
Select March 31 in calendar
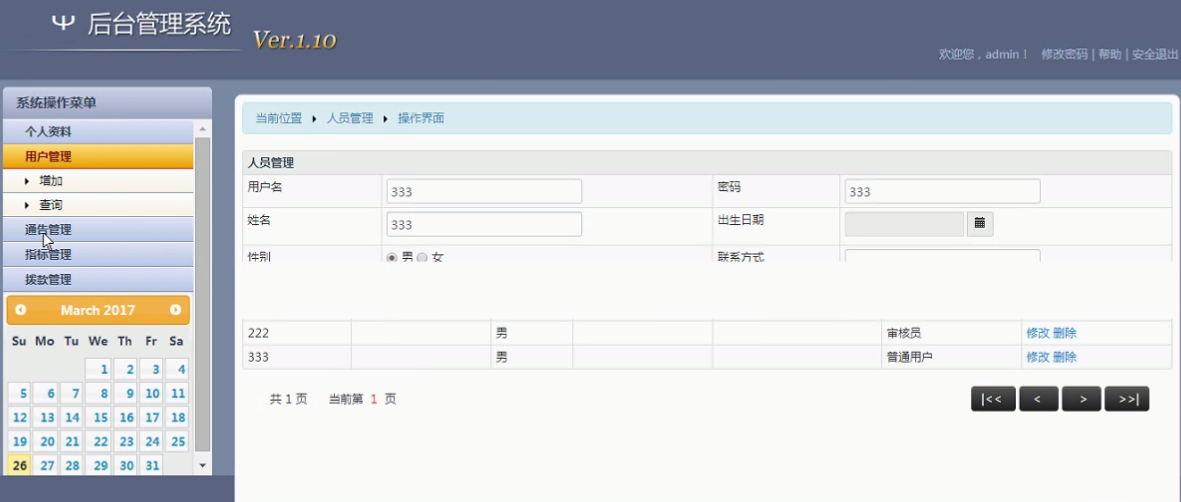click(x=151, y=465)
